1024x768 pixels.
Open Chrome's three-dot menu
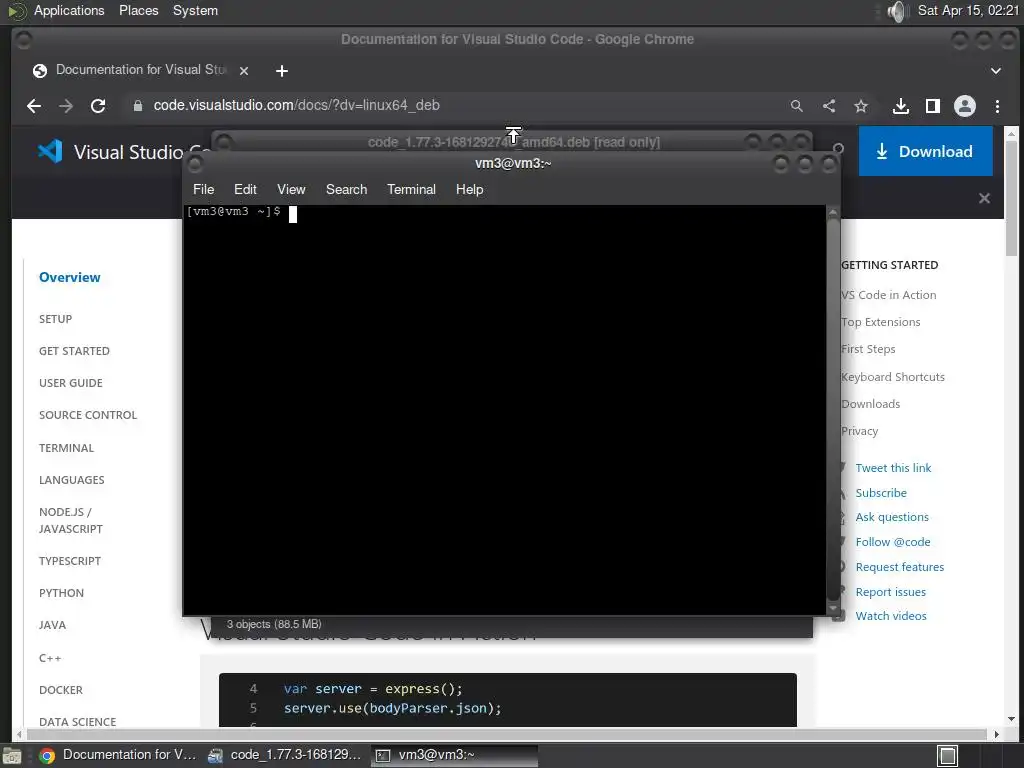tap(997, 106)
